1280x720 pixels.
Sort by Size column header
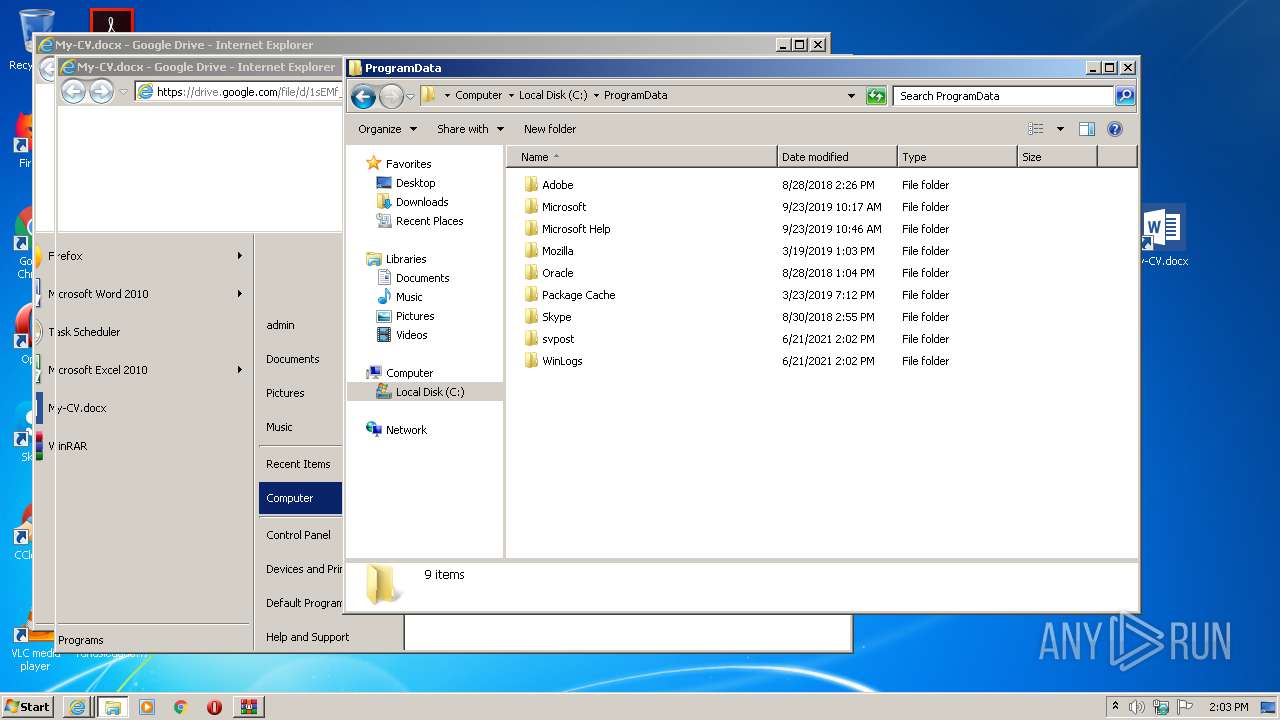tap(1057, 157)
